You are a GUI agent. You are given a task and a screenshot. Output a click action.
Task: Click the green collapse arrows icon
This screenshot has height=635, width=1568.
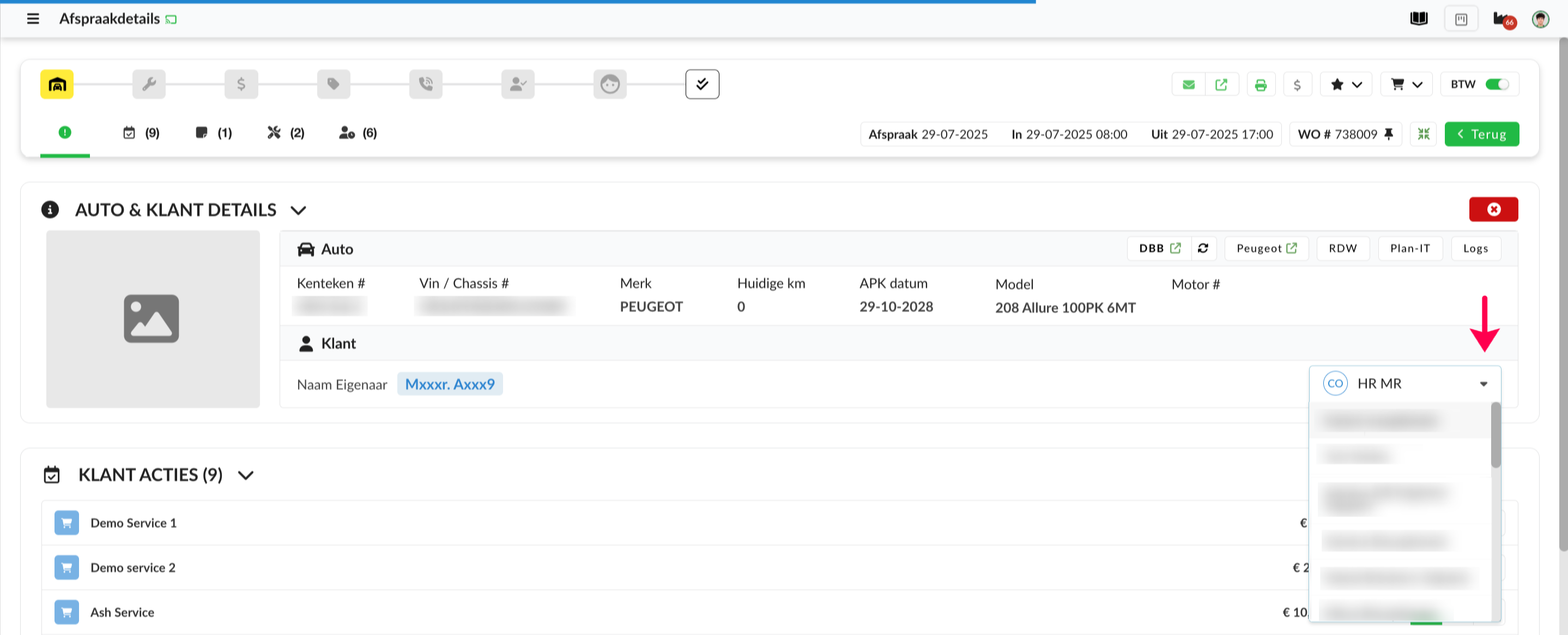[x=1423, y=134]
